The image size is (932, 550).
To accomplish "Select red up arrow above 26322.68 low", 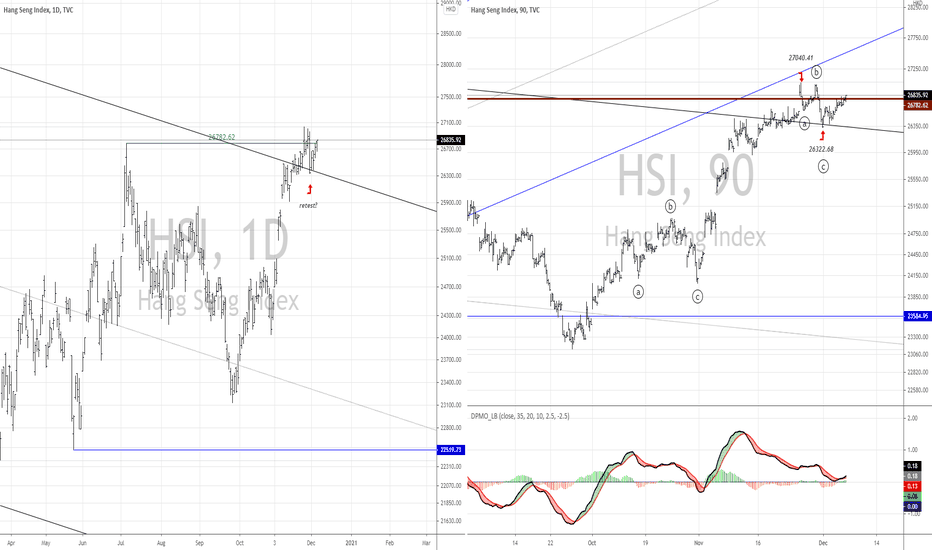I will (x=823, y=136).
